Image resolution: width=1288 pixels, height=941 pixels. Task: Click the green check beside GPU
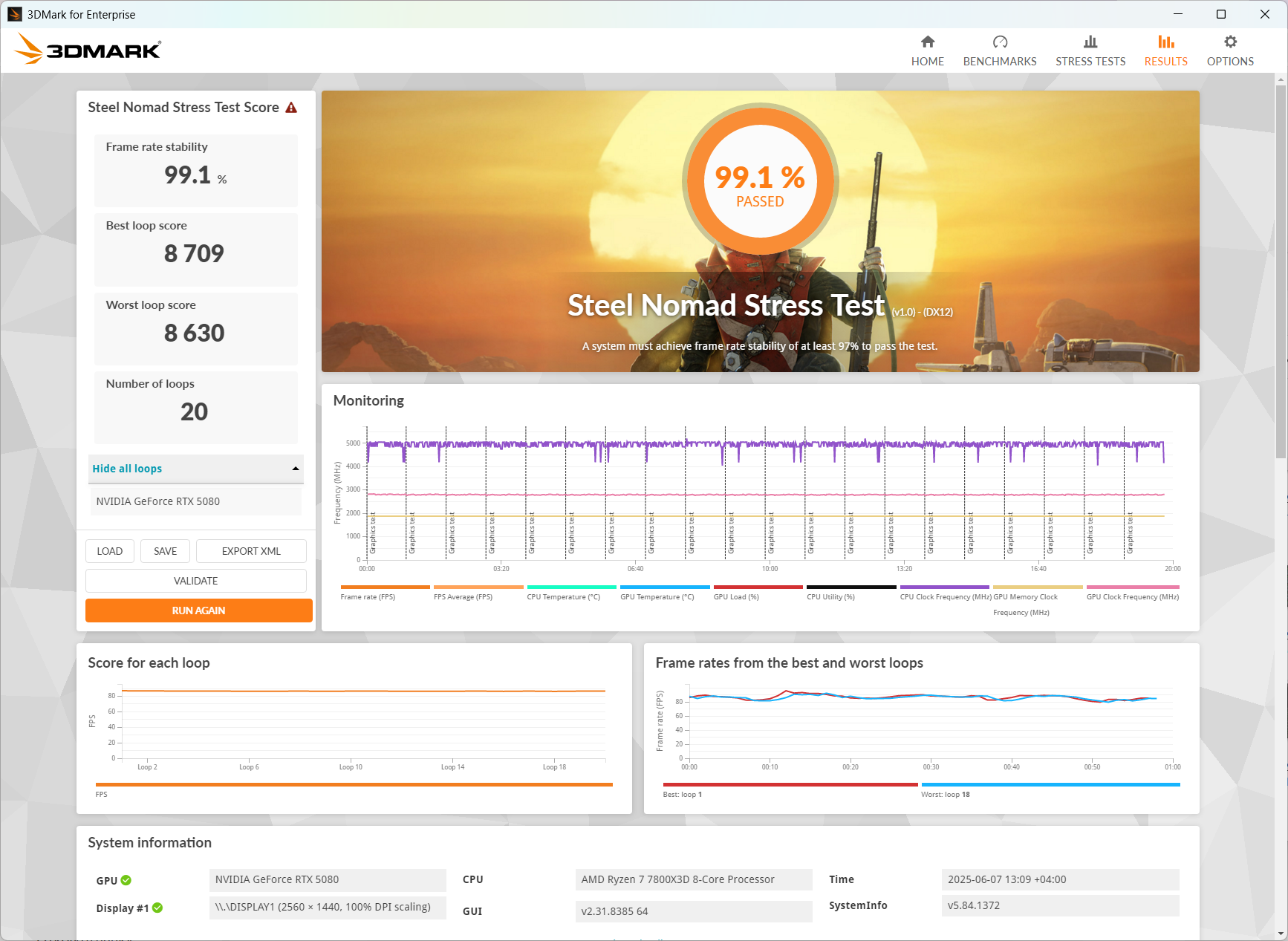(126, 880)
